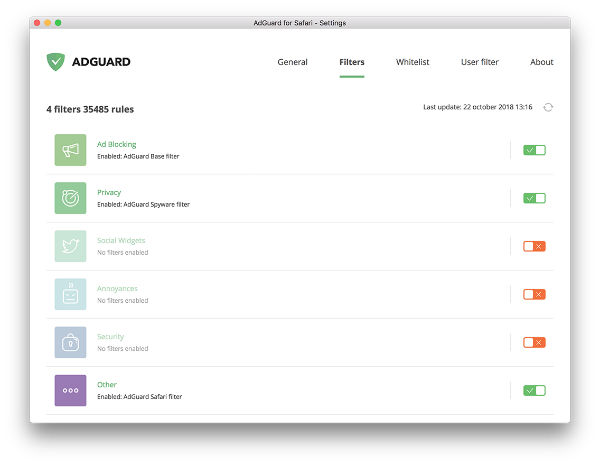
Task: Enable the Social Widgets toggle
Action: 534,246
